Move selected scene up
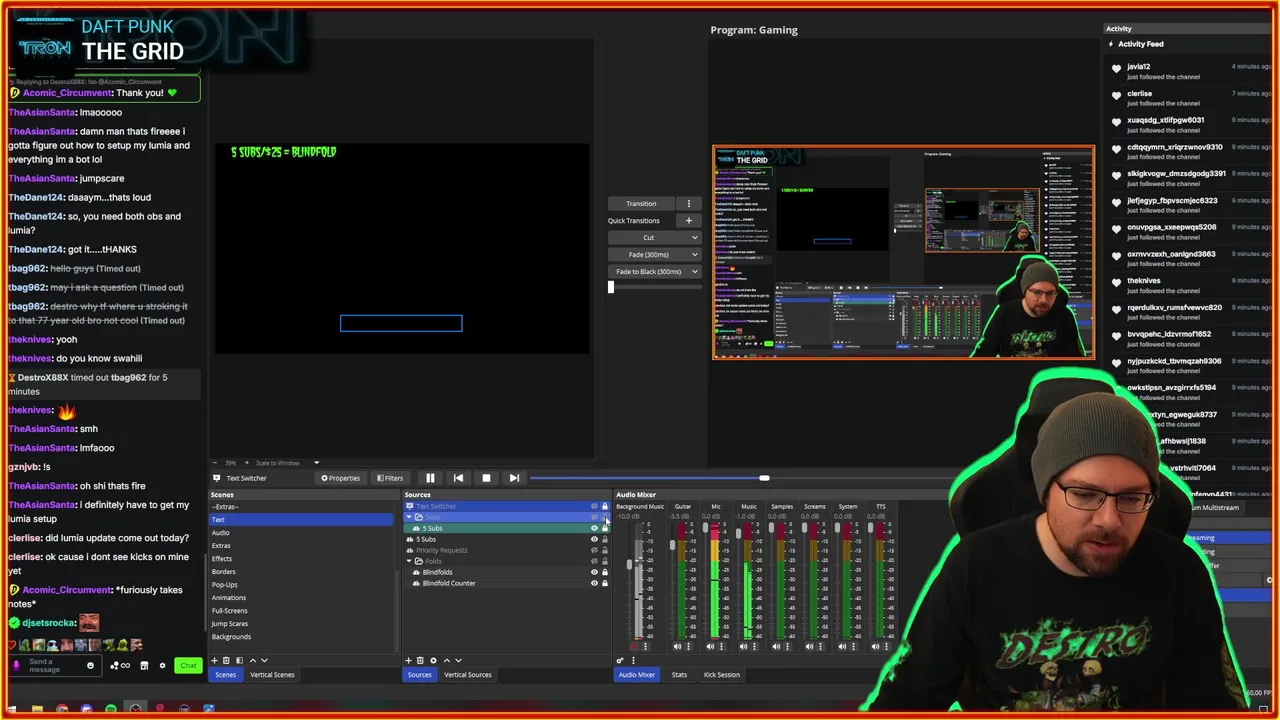The image size is (1280, 720). pyautogui.click(x=252, y=660)
